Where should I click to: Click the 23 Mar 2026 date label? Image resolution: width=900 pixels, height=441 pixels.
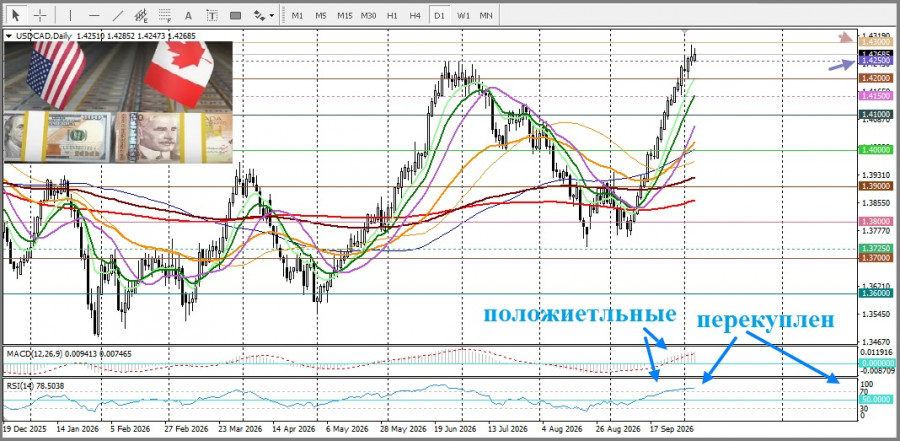tap(240, 429)
